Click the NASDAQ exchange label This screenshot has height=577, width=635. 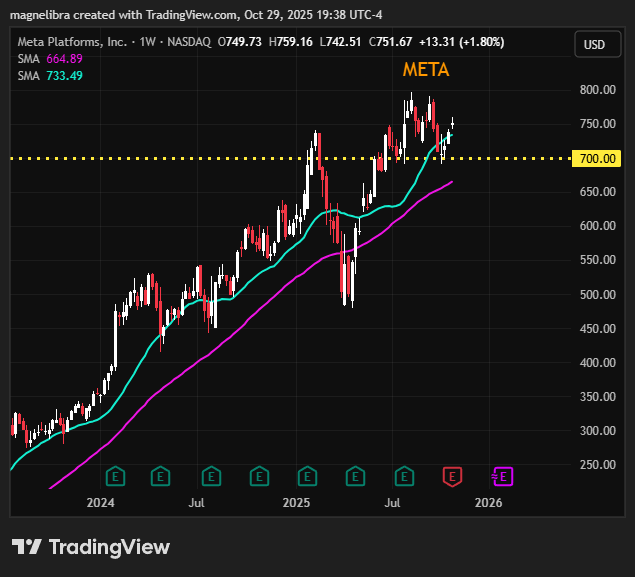(x=189, y=42)
